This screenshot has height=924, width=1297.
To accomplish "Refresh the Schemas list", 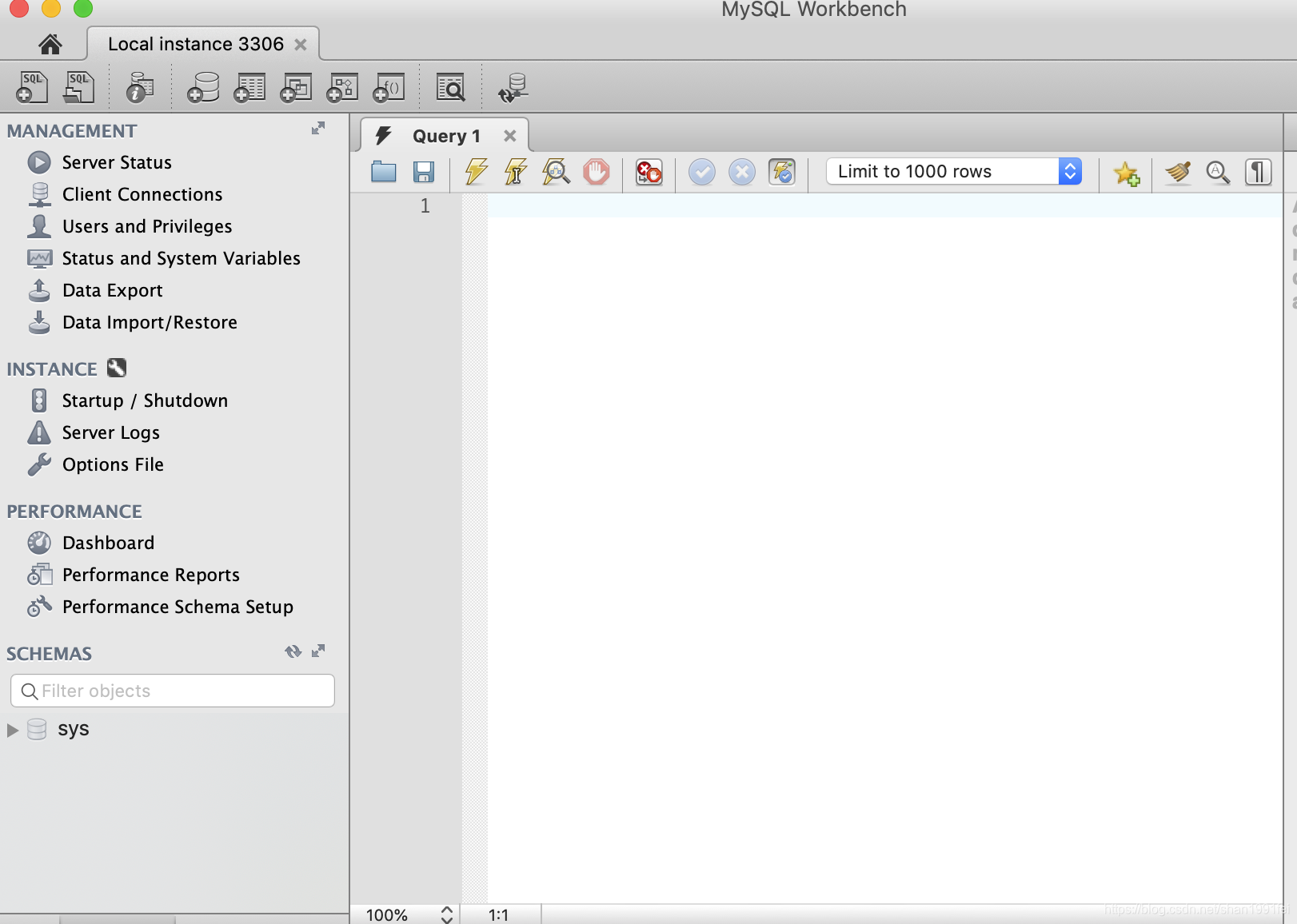I will [x=293, y=651].
